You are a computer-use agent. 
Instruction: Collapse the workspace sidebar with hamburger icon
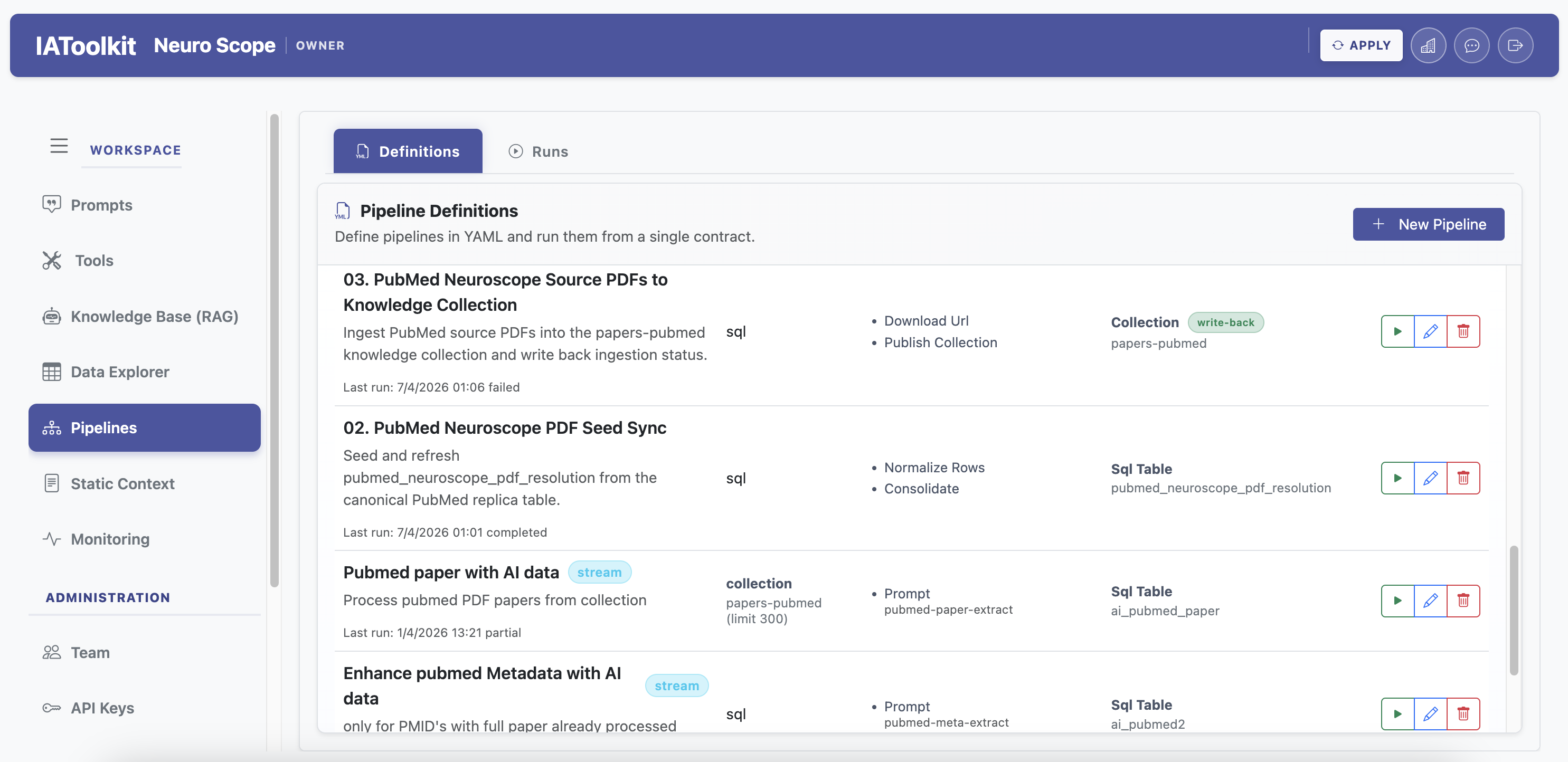(59, 146)
